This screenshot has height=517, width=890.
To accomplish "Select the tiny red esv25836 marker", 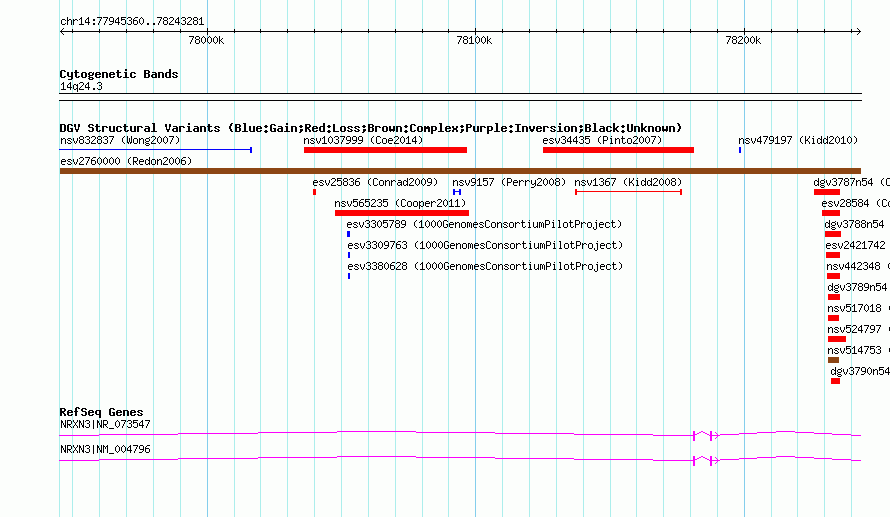I will point(314,192).
